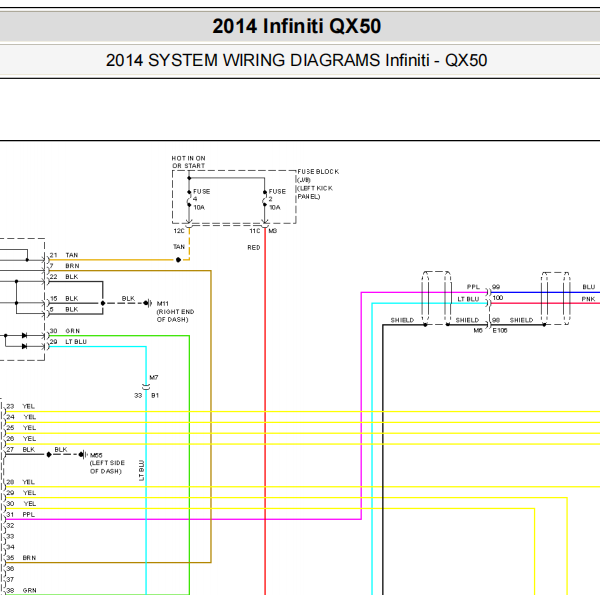Viewport: 600px width, 595px height.
Task: Click the 'E106' connector label
Action: pos(500,331)
